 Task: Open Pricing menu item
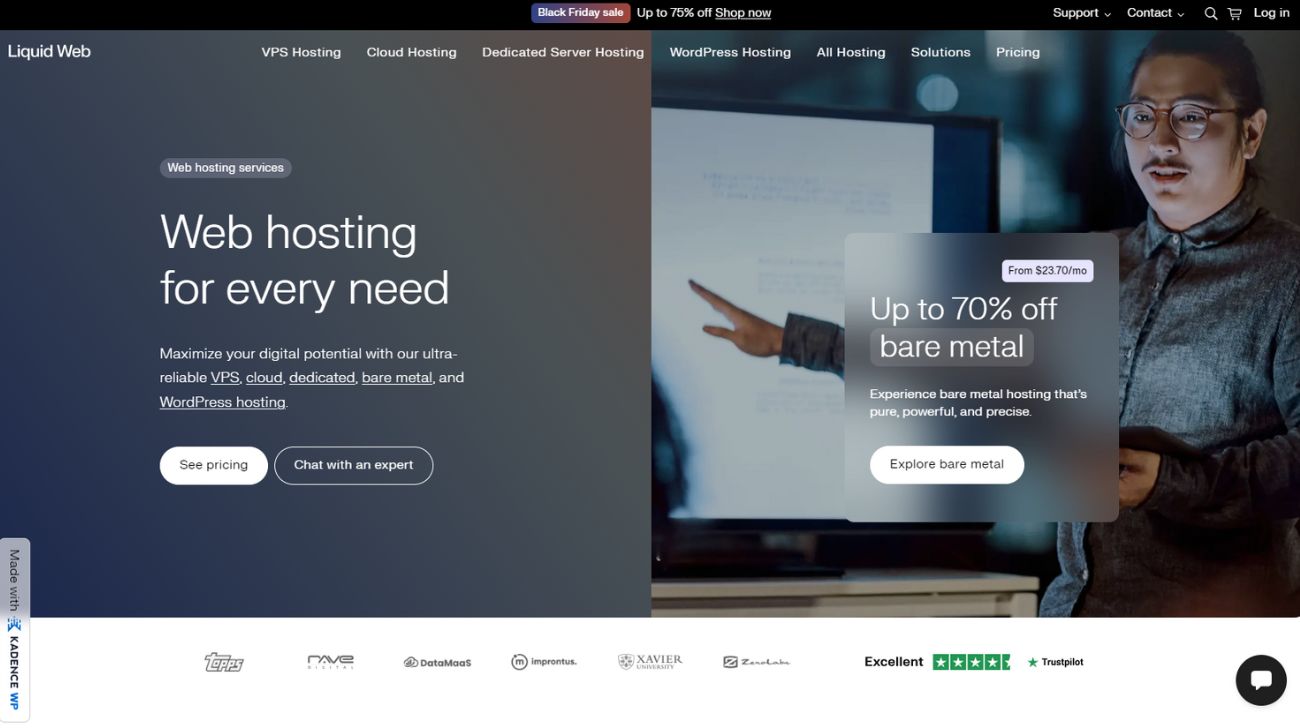tap(1018, 52)
